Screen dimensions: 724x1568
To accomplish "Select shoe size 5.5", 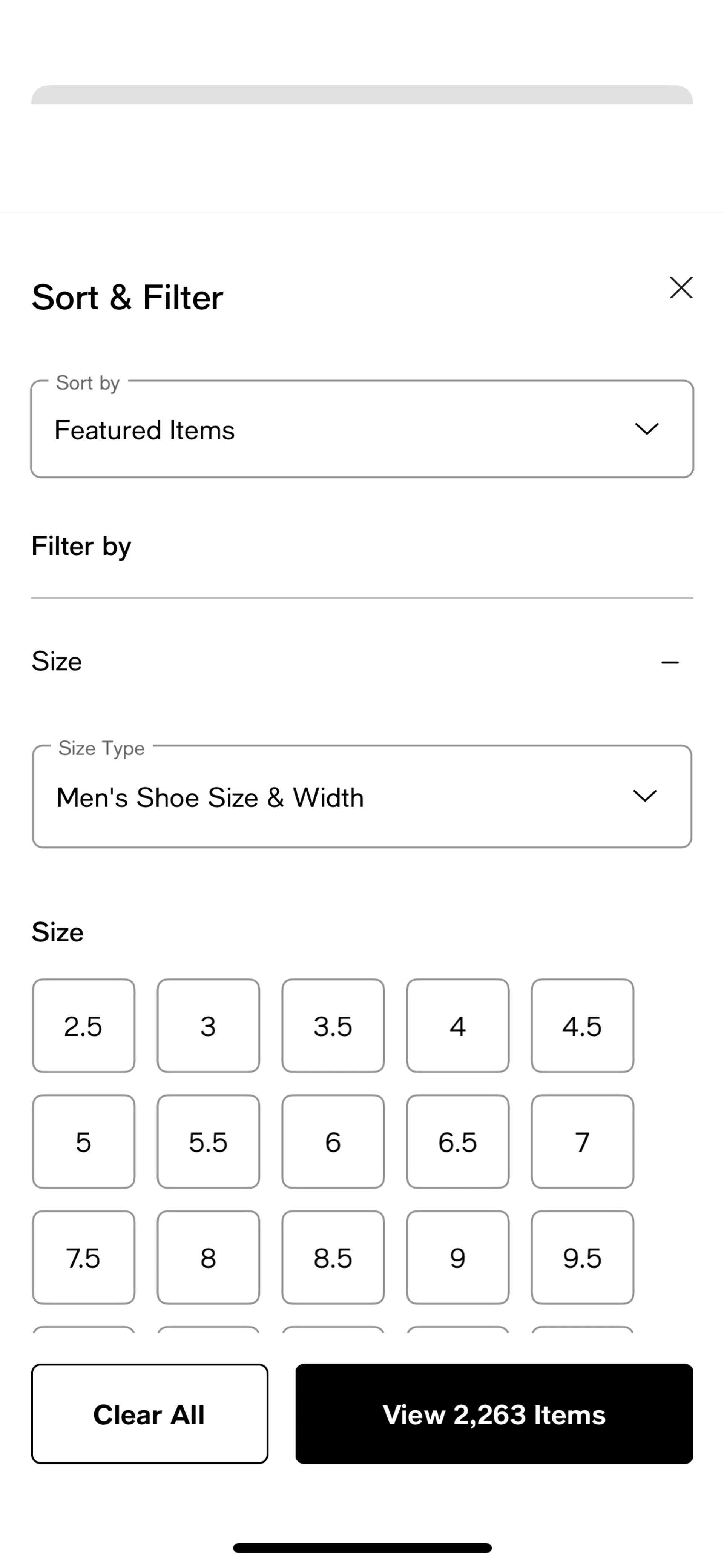I will coord(208,1142).
